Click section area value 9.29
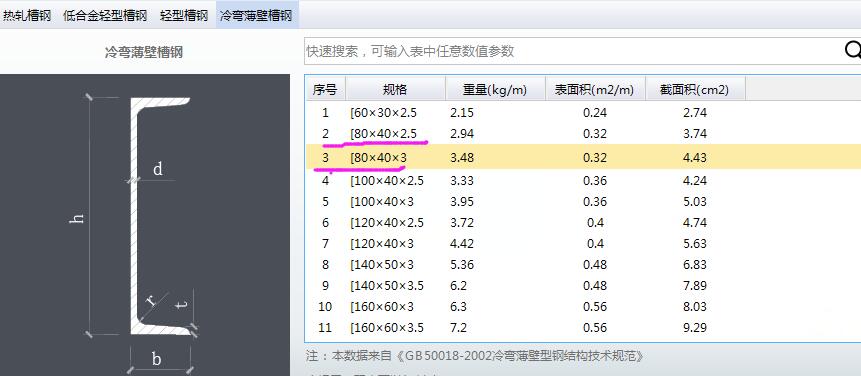 (x=695, y=328)
